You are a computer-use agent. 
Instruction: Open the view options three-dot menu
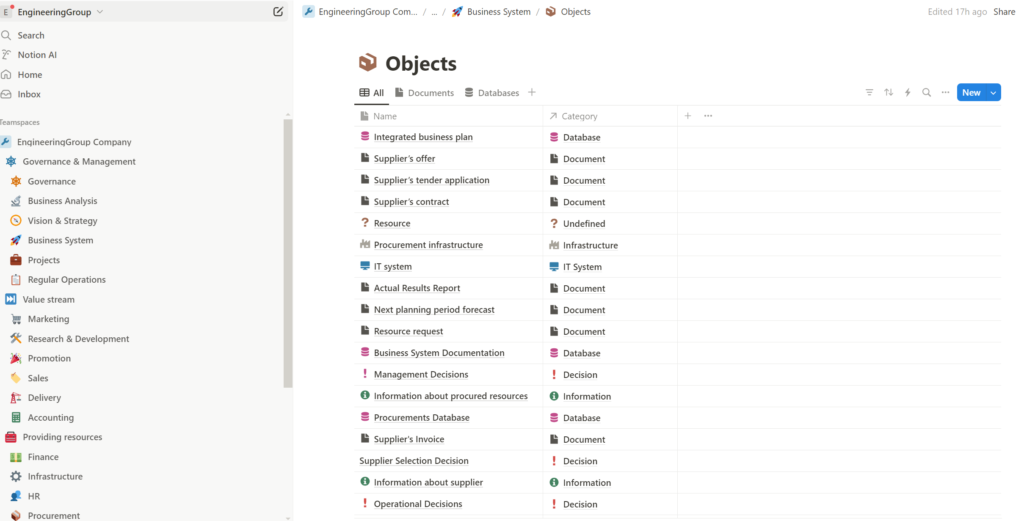tap(945, 93)
